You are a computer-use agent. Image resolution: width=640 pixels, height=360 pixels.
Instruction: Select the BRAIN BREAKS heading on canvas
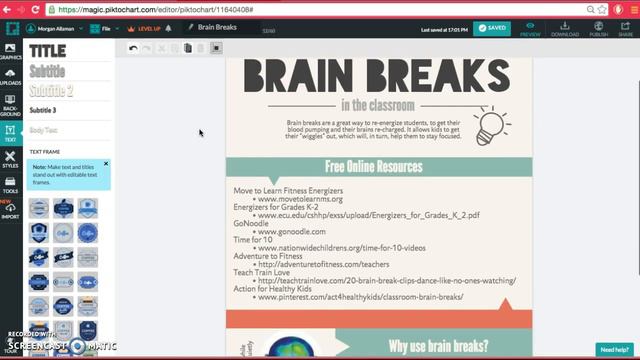click(x=377, y=76)
